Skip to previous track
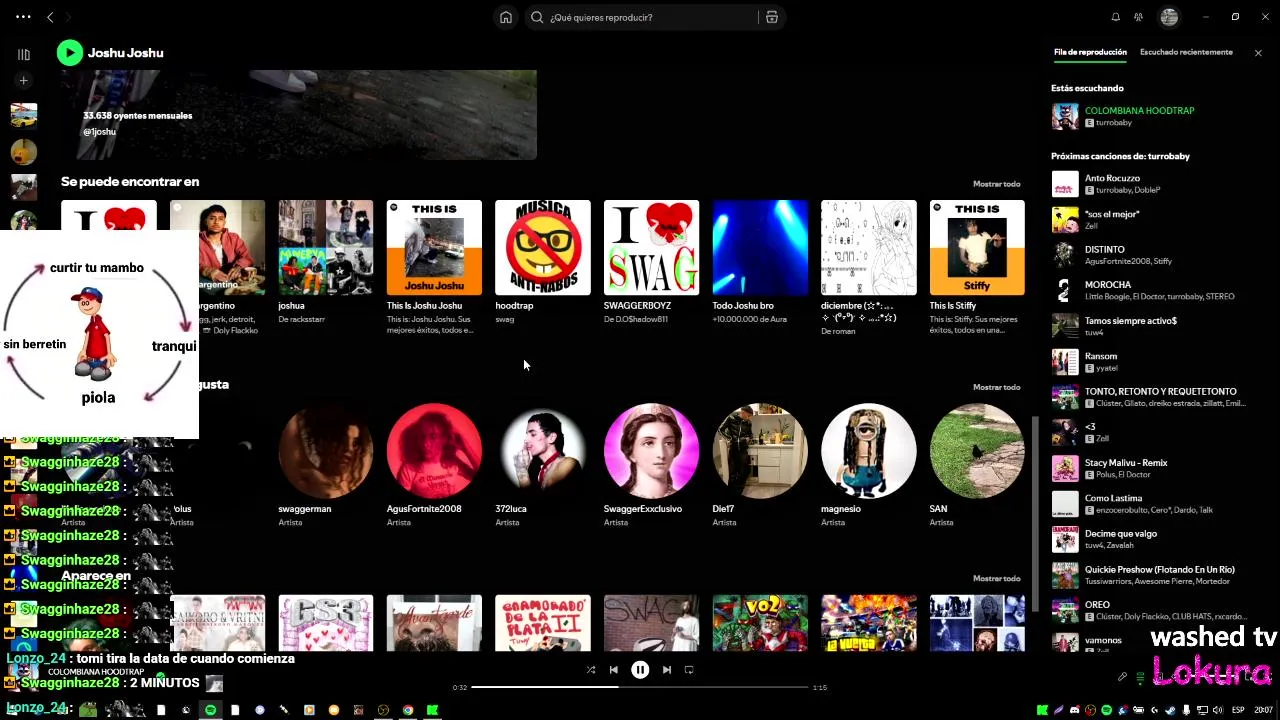This screenshot has height=720, width=1280. point(614,670)
